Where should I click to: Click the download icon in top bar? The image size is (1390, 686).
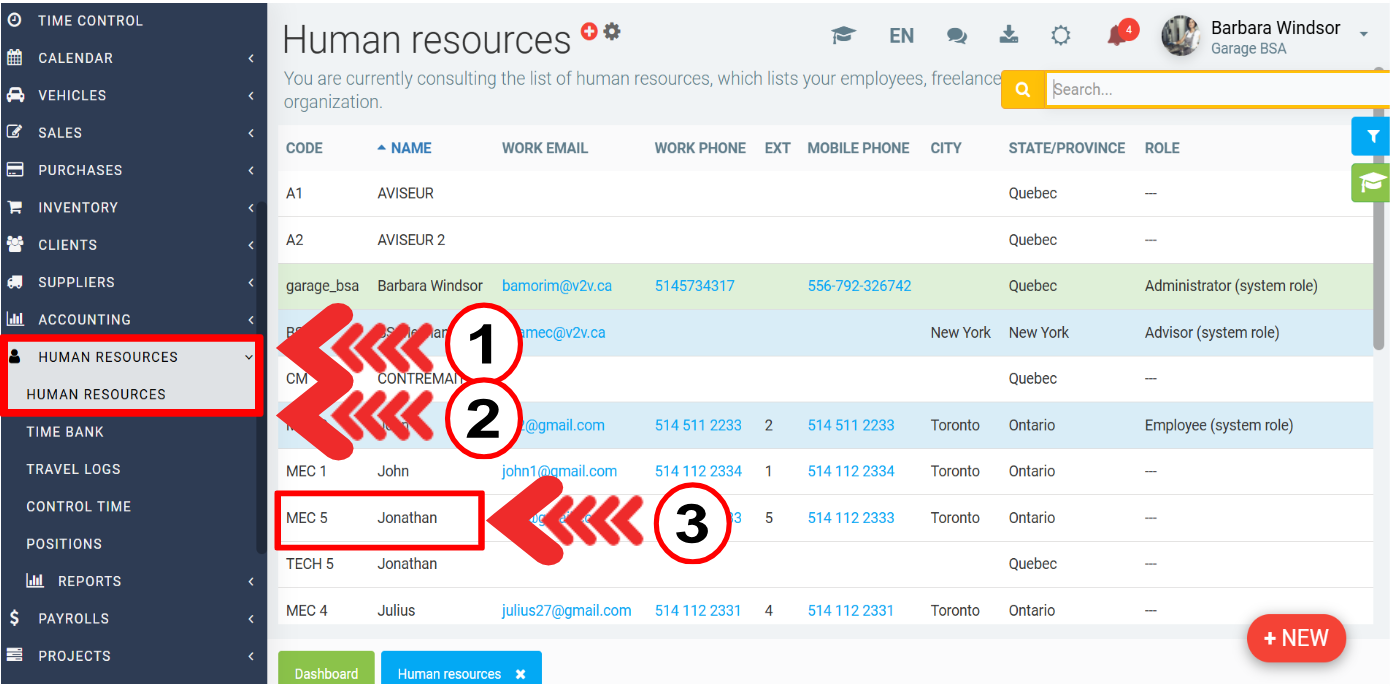pyautogui.click(x=1009, y=35)
